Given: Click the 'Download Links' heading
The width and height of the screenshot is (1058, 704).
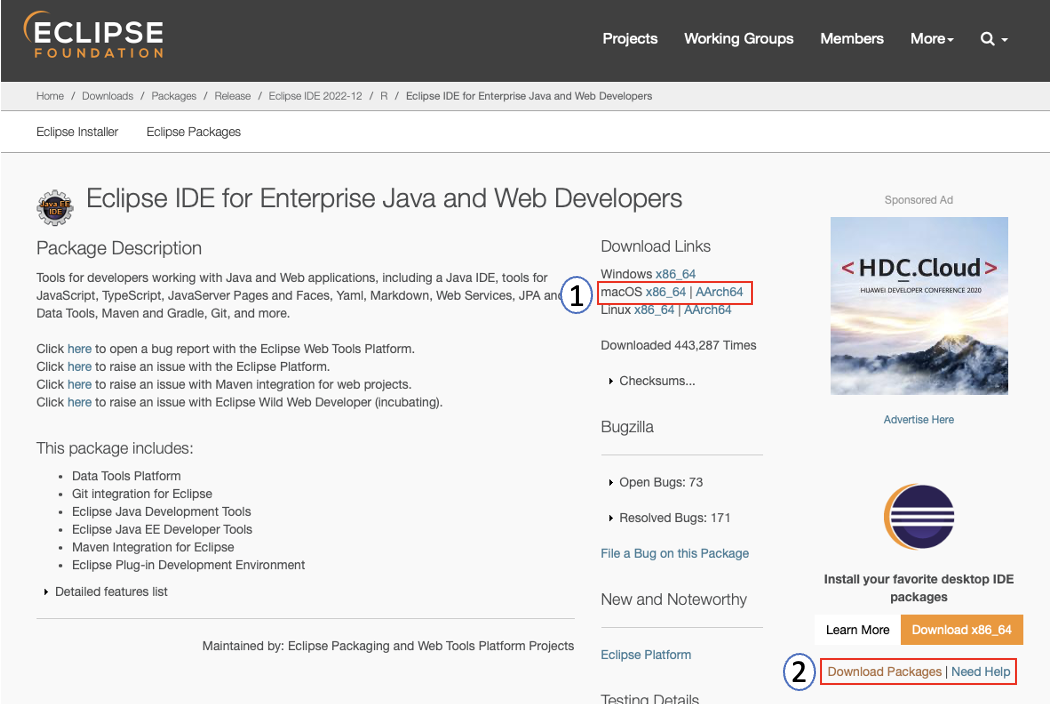Looking at the screenshot, I should (x=655, y=246).
